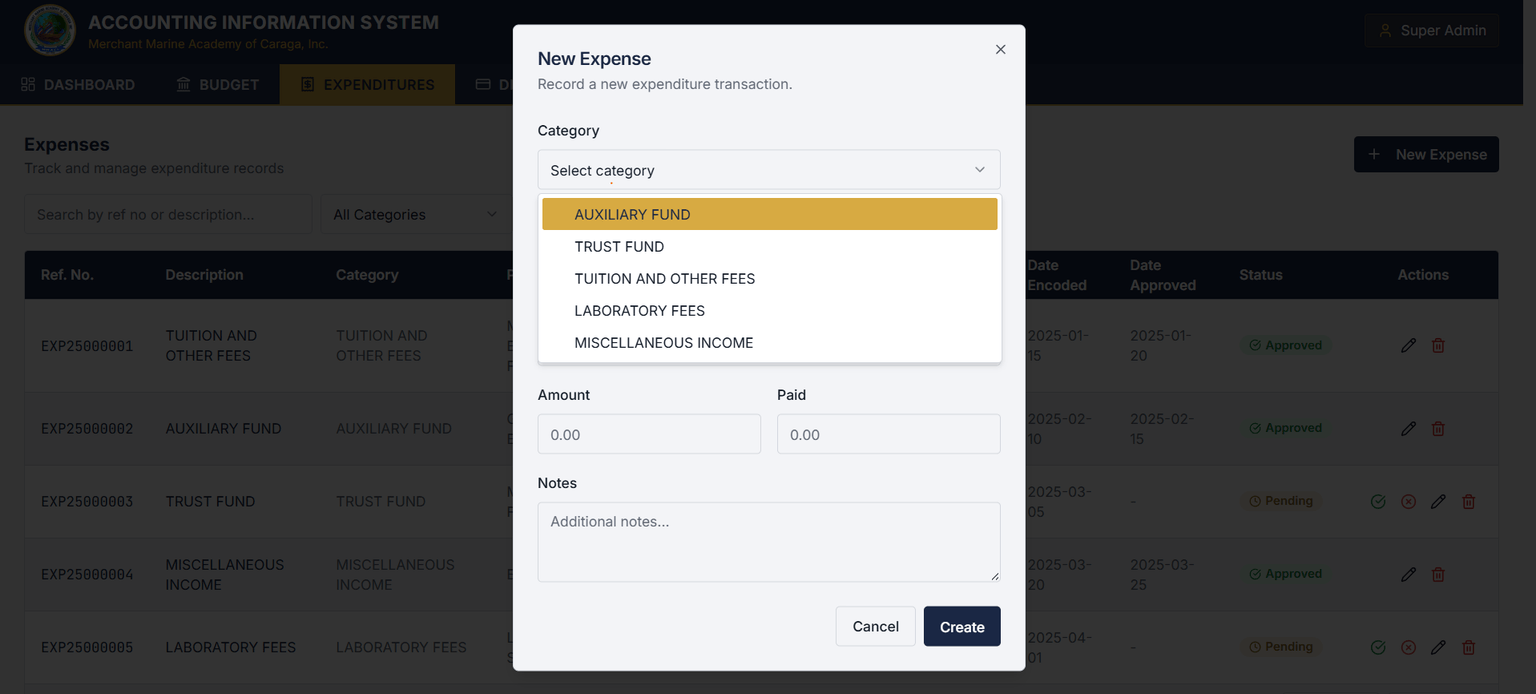Delete expense EXP25000002 with trash icon
Screen dimensions: 1536x694
click(x=1438, y=428)
